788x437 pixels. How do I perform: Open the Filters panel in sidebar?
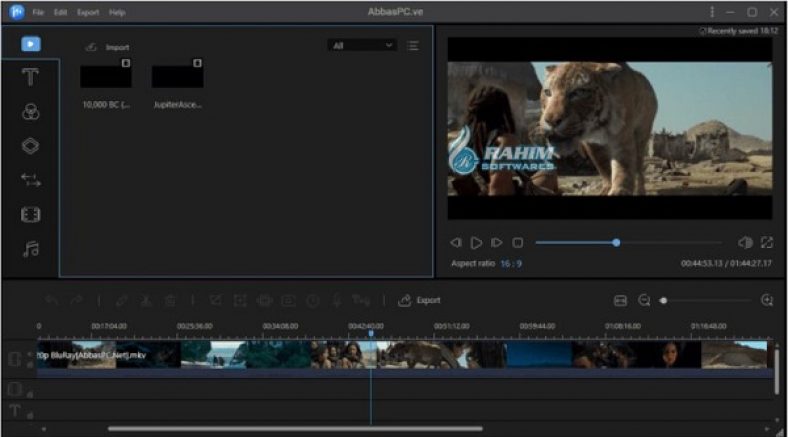[x=31, y=112]
